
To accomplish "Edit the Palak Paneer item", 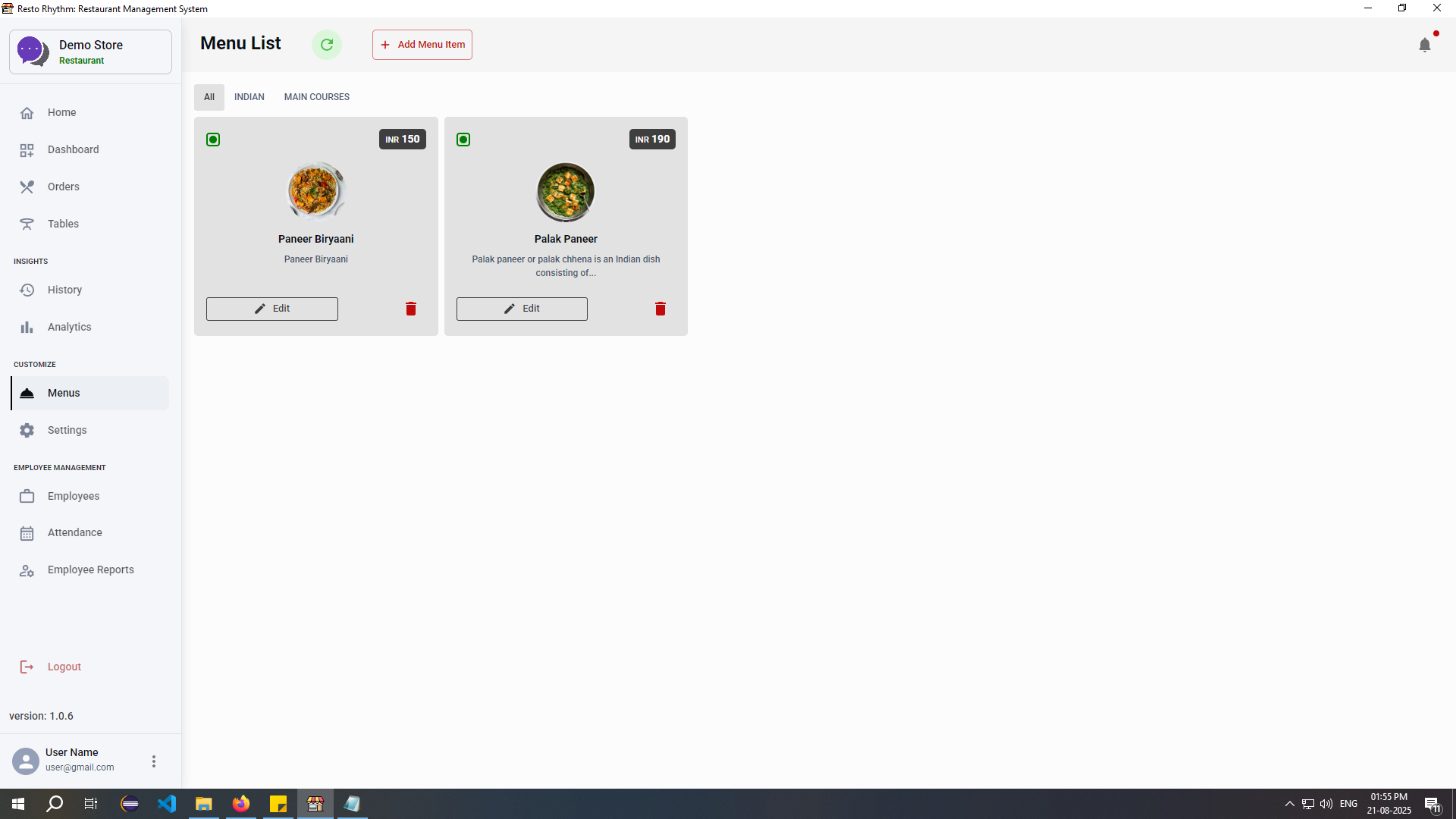I will [522, 309].
